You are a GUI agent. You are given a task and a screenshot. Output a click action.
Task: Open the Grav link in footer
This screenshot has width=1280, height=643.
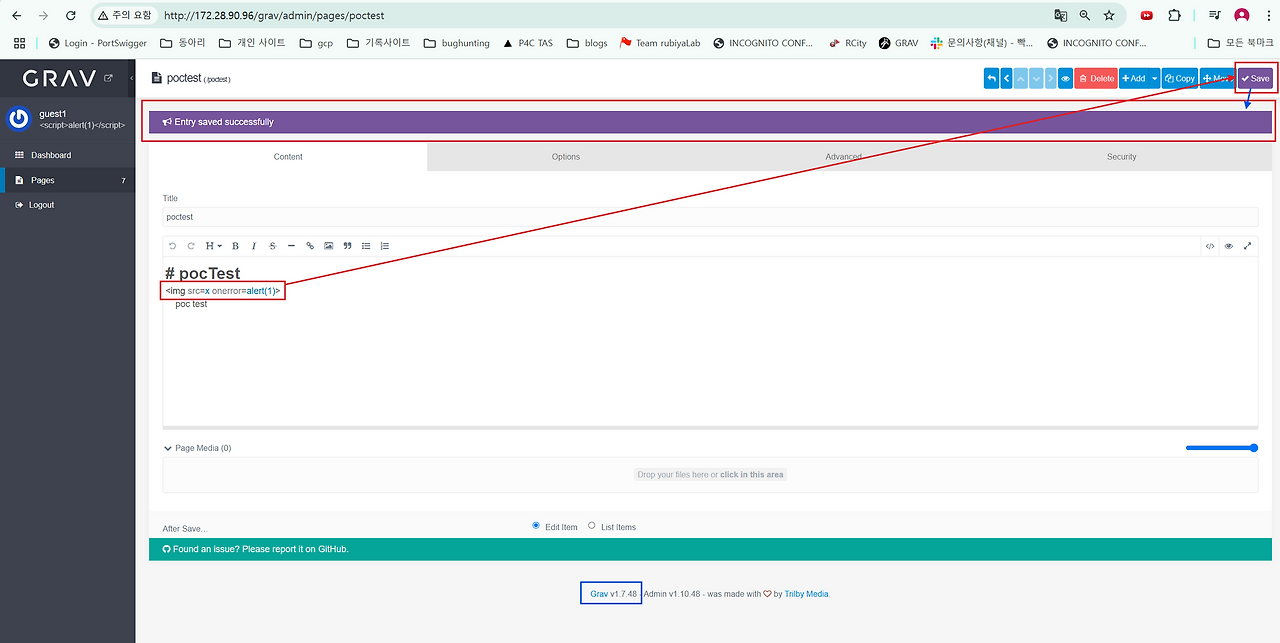(x=599, y=594)
